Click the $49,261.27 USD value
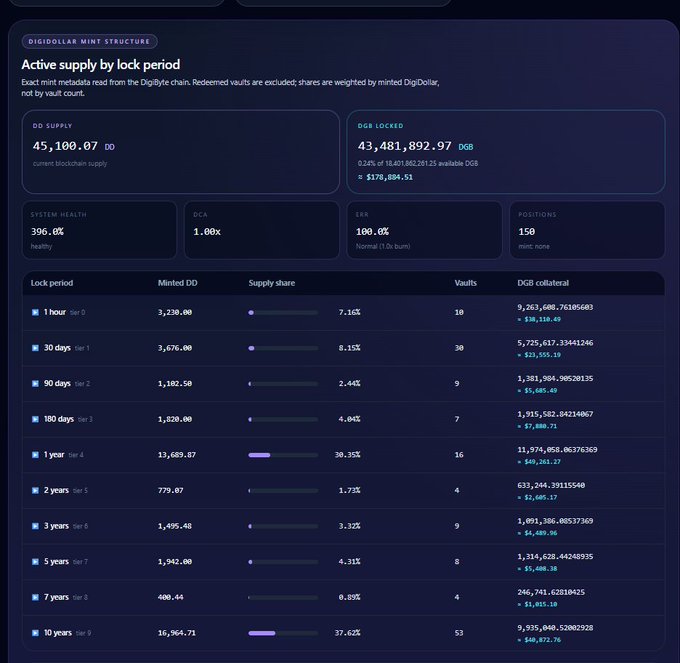Viewport: 680px width, 663px height. (x=542, y=462)
